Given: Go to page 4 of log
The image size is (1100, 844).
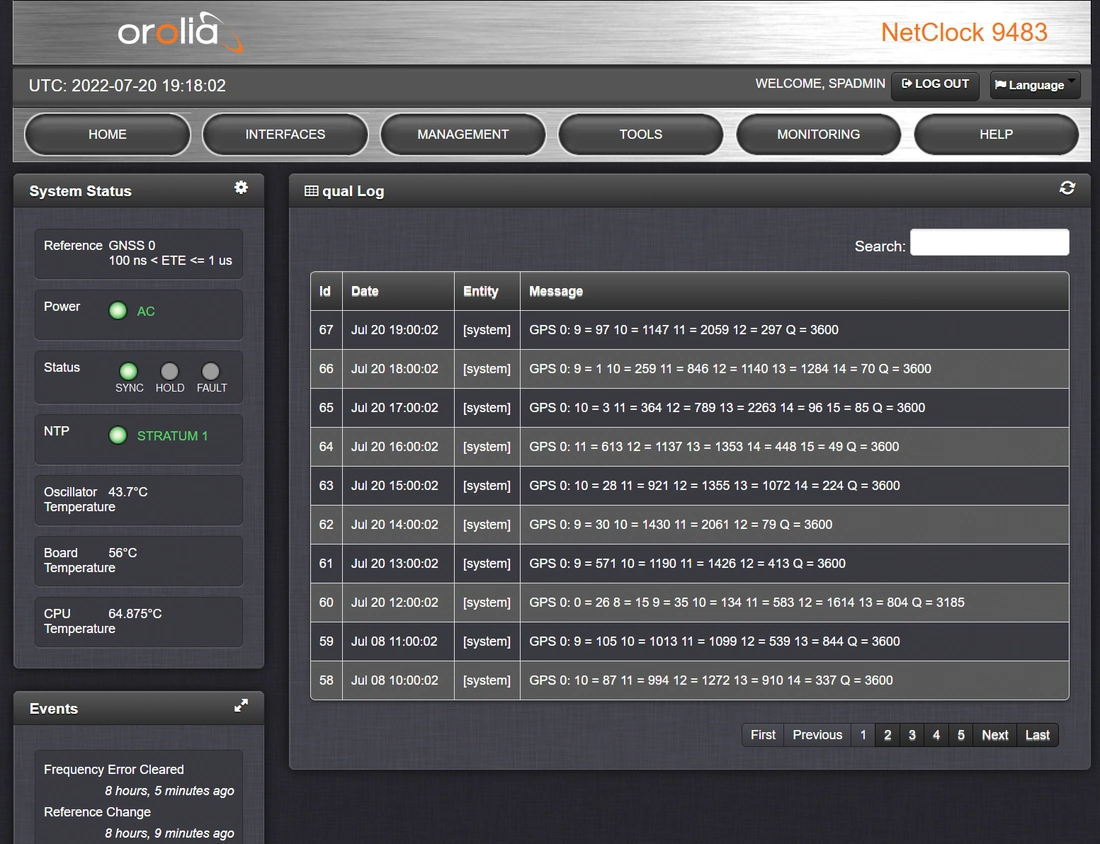Looking at the screenshot, I should click(x=937, y=735).
